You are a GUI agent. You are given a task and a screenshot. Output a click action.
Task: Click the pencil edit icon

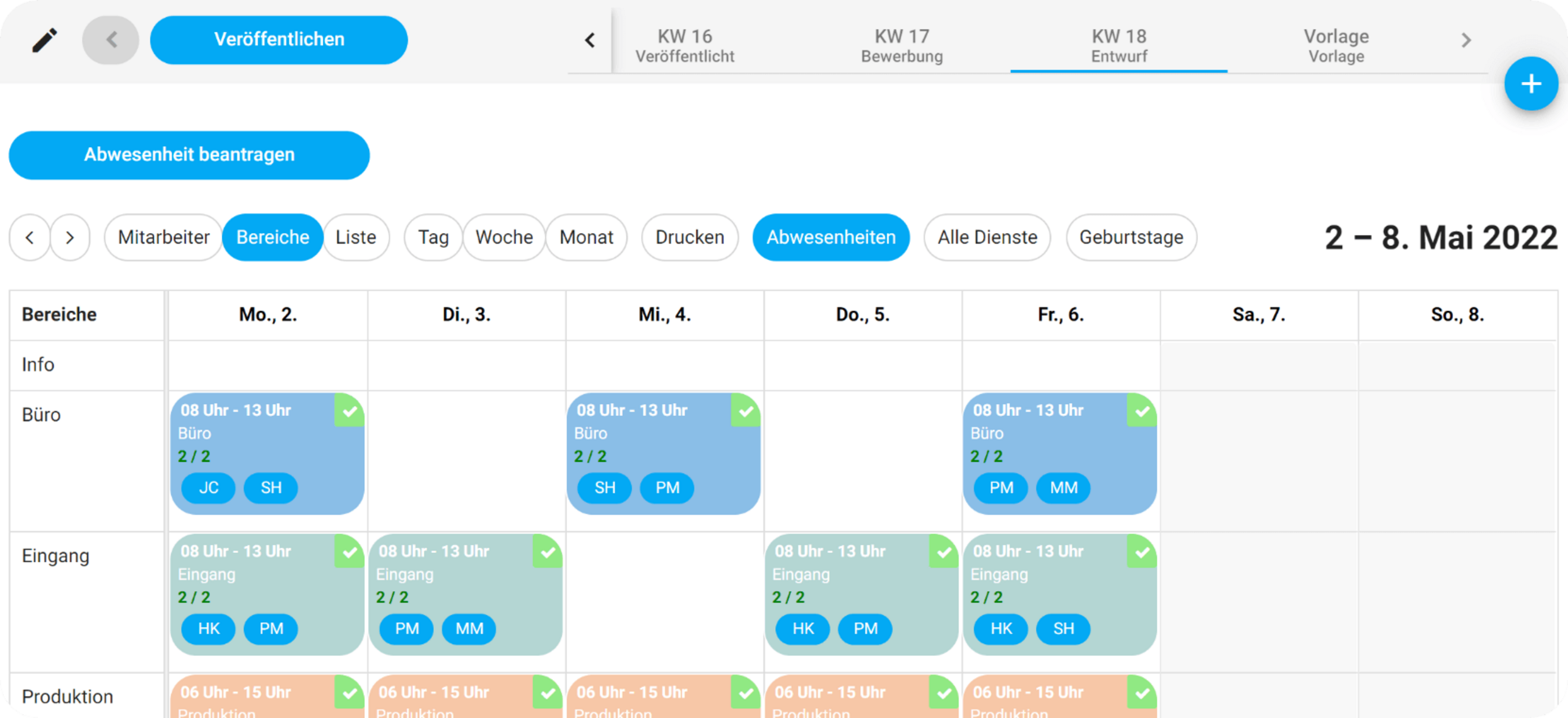tap(45, 39)
